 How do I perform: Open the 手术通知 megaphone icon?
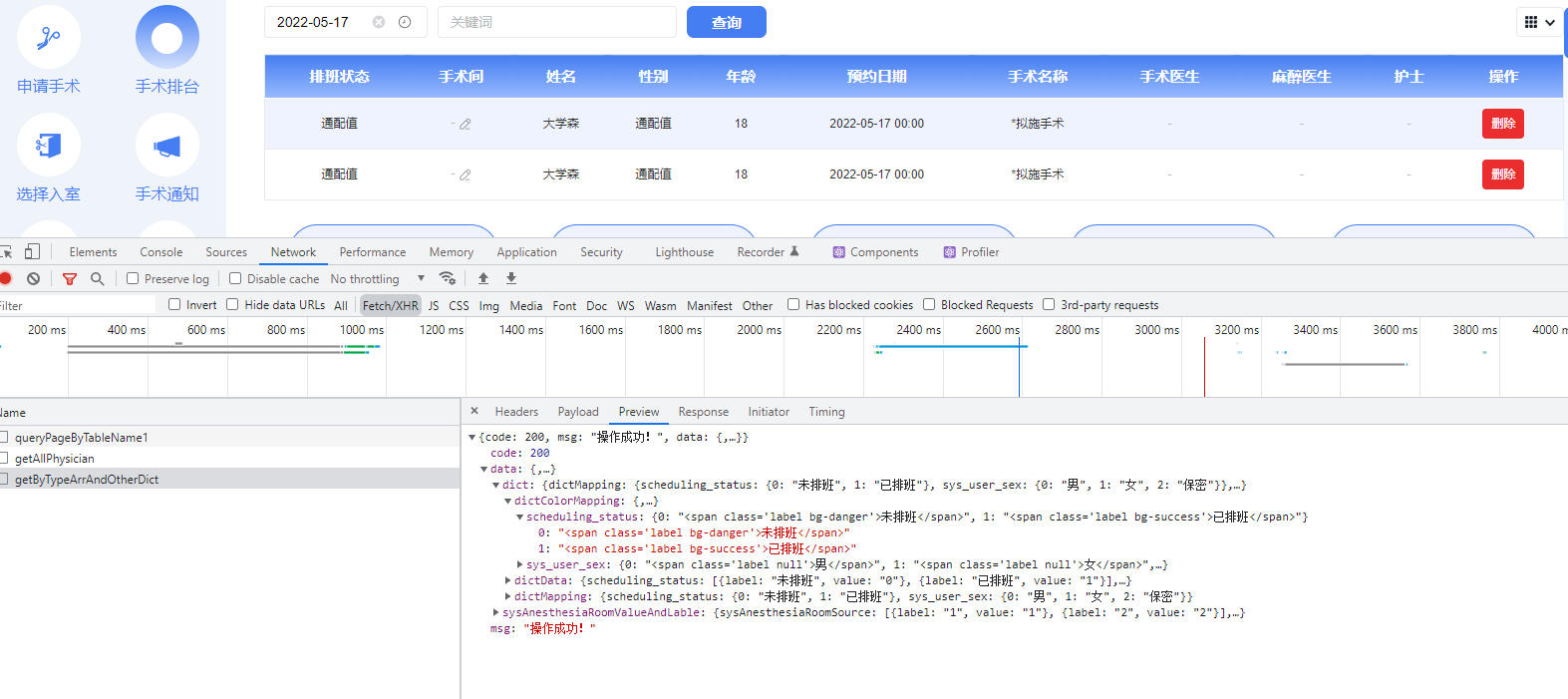tap(167, 145)
